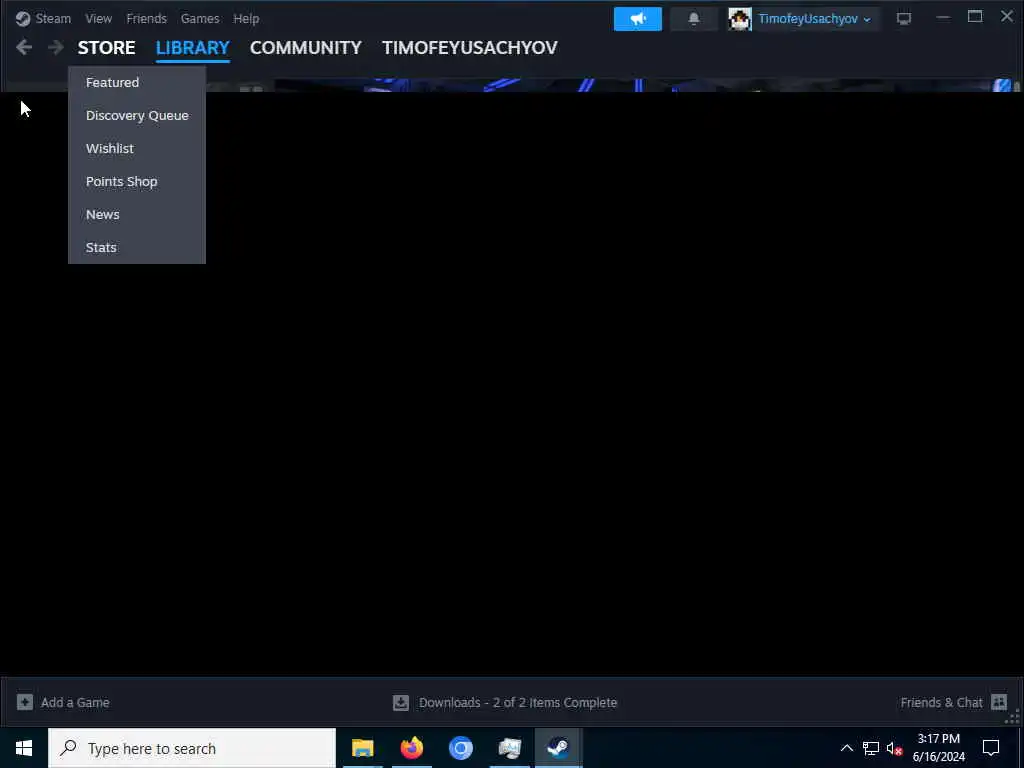Open File Explorer from taskbar
This screenshot has height=768, width=1024.
[x=362, y=748]
